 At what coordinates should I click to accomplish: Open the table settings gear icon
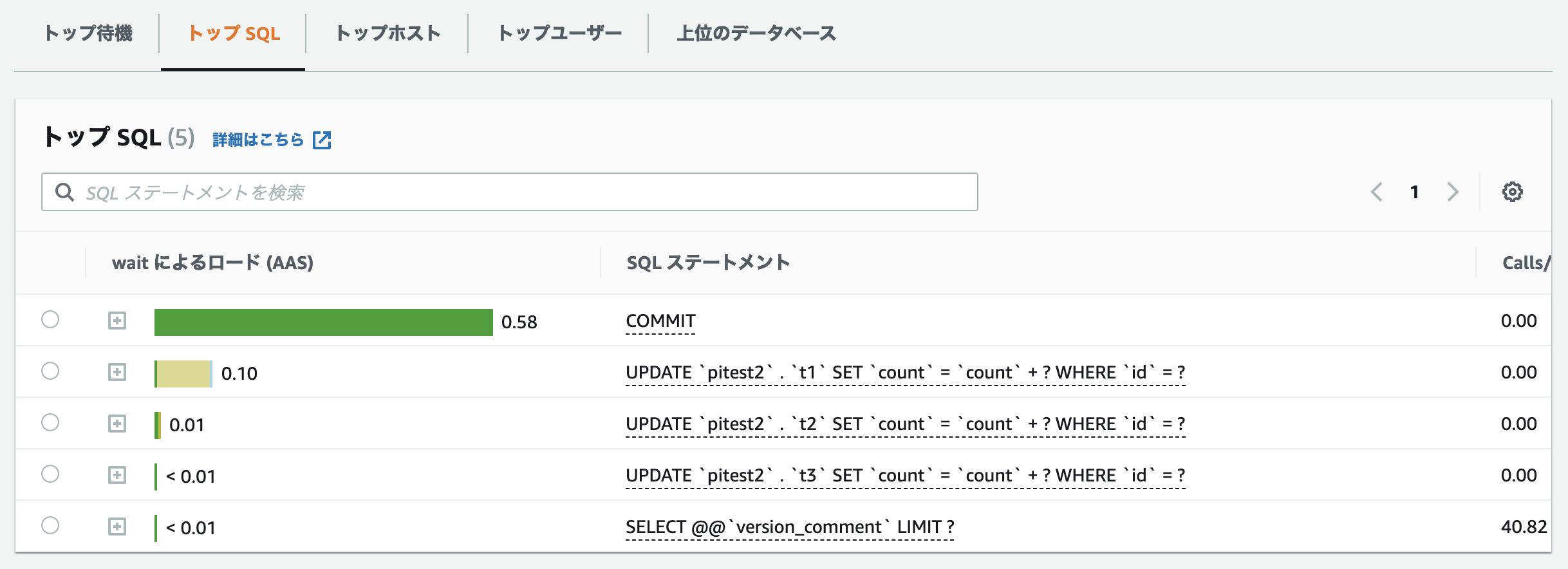click(1512, 192)
